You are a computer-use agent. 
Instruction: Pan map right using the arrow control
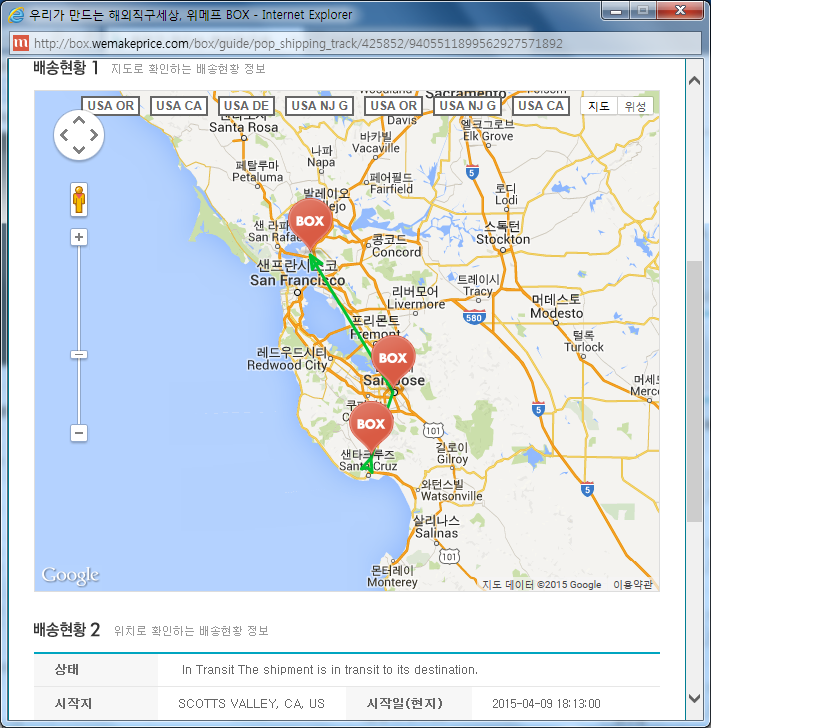(x=95, y=135)
